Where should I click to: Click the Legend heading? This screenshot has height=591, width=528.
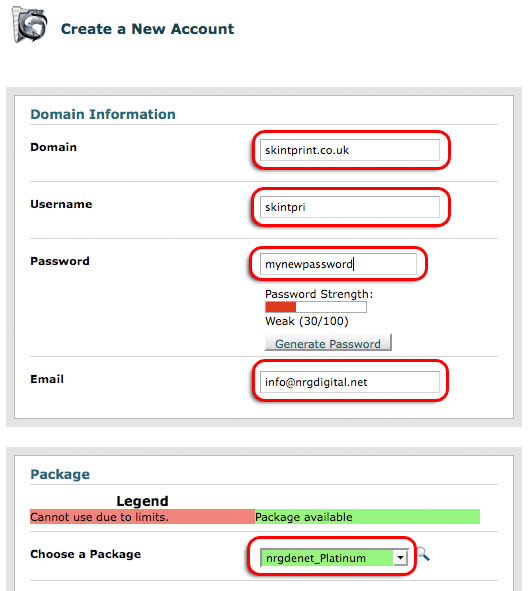click(x=142, y=501)
